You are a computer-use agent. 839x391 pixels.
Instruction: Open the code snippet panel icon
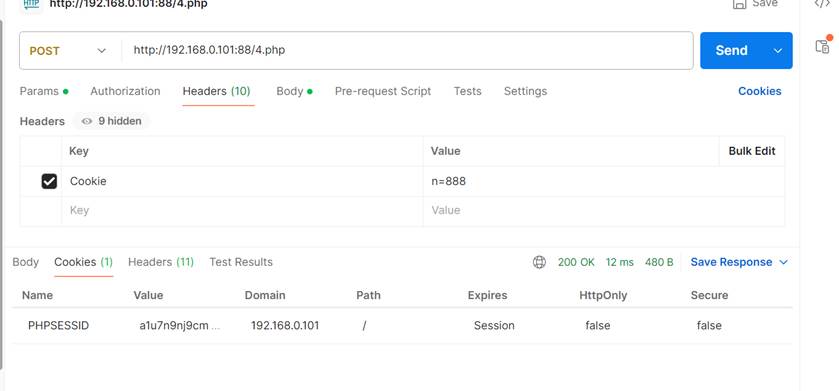[822, 3]
